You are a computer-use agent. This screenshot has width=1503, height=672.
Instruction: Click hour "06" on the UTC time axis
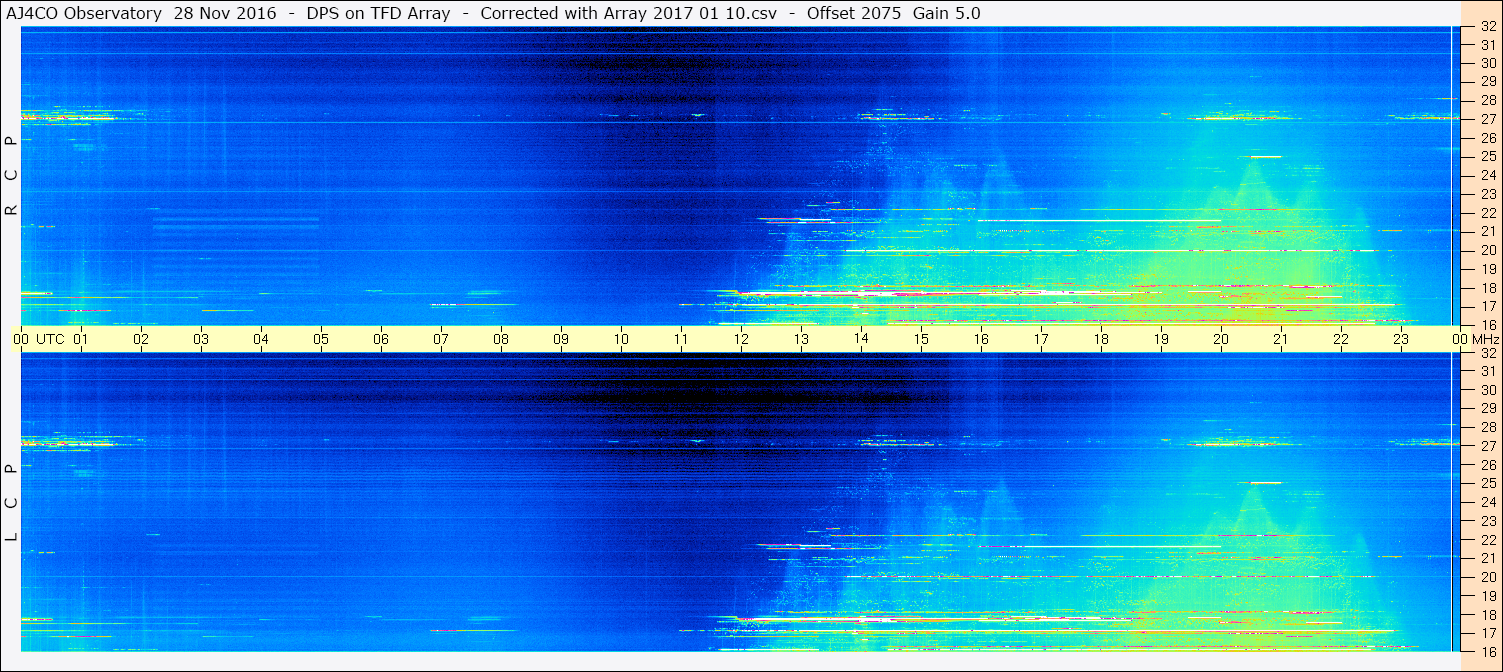pyautogui.click(x=381, y=339)
